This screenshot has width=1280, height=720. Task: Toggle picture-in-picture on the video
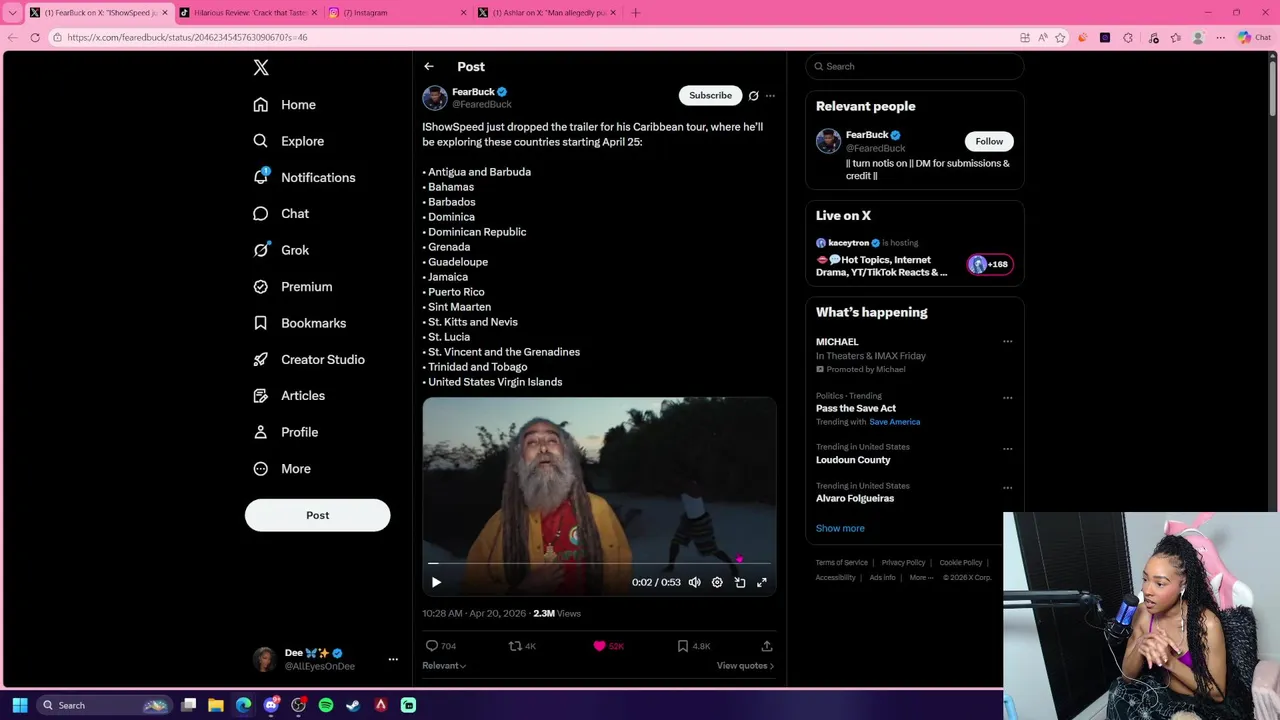point(740,582)
